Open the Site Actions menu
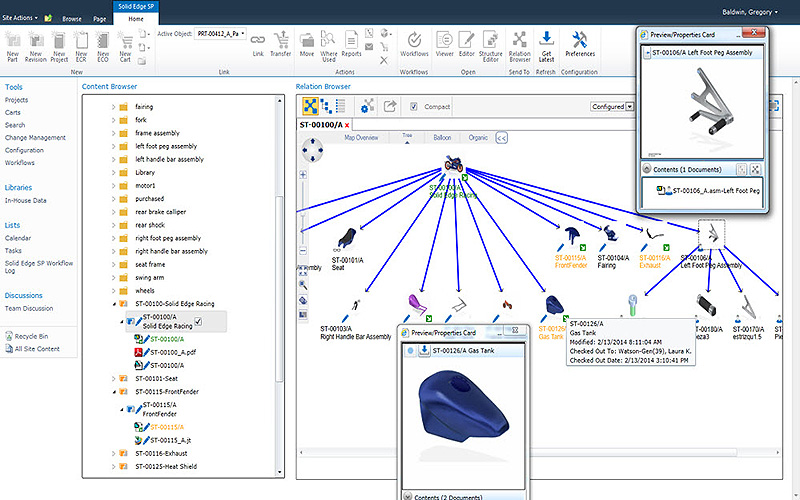800x500 pixels. pyautogui.click(x=20, y=18)
